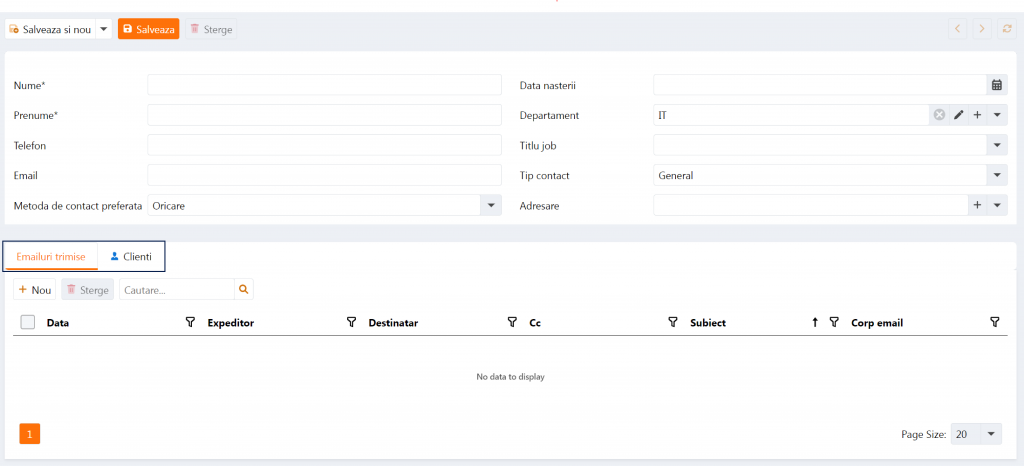
Task: Select the Emailuri trimise tab
Action: [51, 257]
